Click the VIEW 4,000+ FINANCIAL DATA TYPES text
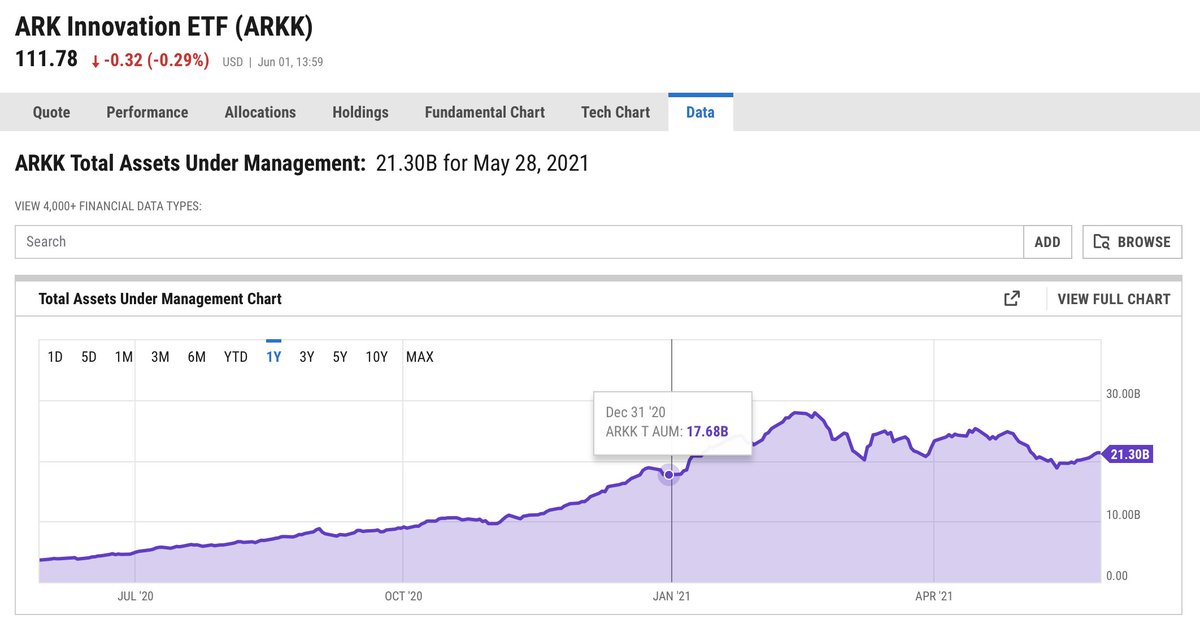 pyautogui.click(x=108, y=206)
